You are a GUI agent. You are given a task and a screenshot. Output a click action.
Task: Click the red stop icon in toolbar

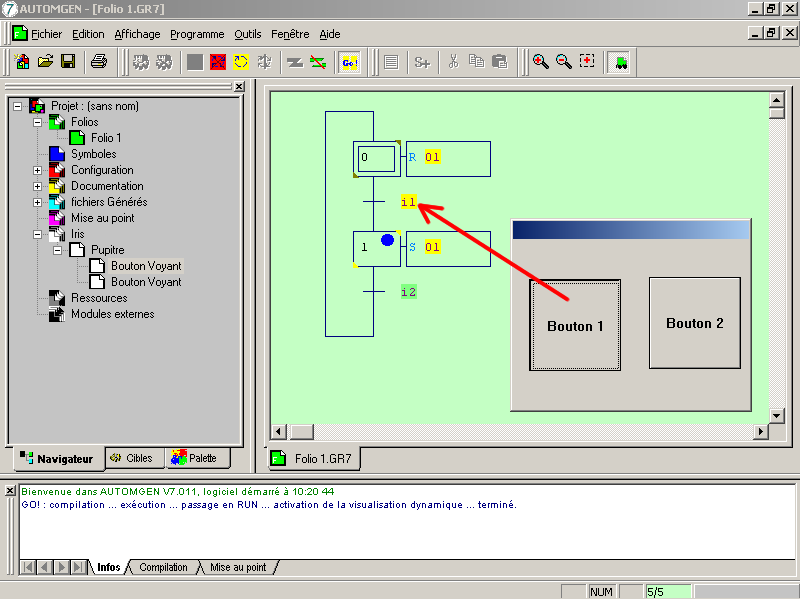click(x=218, y=62)
